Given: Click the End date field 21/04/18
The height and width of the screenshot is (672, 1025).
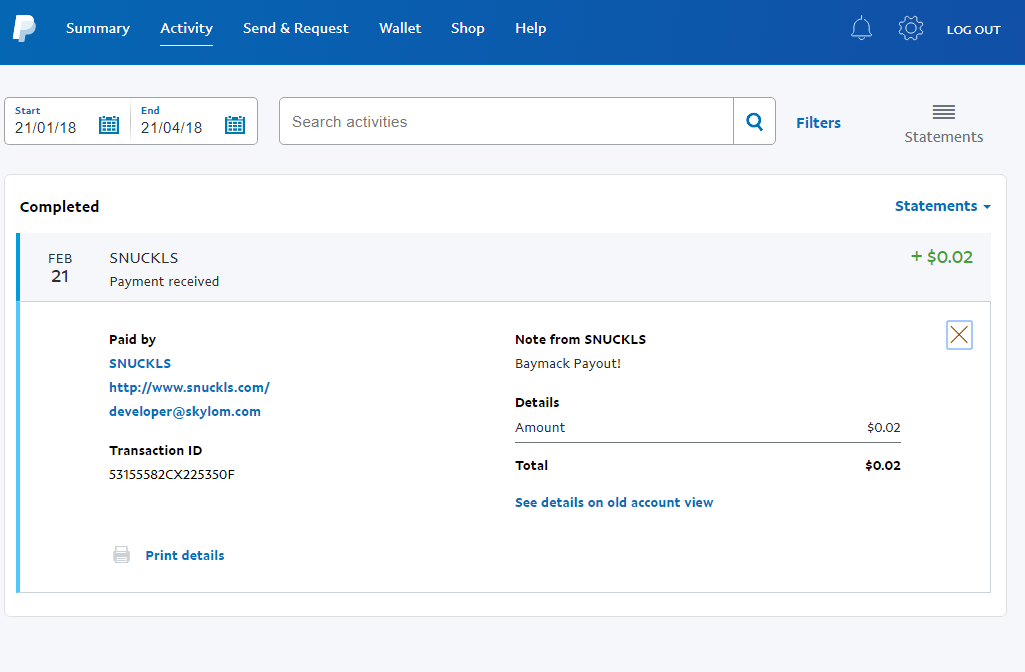Looking at the screenshot, I should tap(171, 127).
